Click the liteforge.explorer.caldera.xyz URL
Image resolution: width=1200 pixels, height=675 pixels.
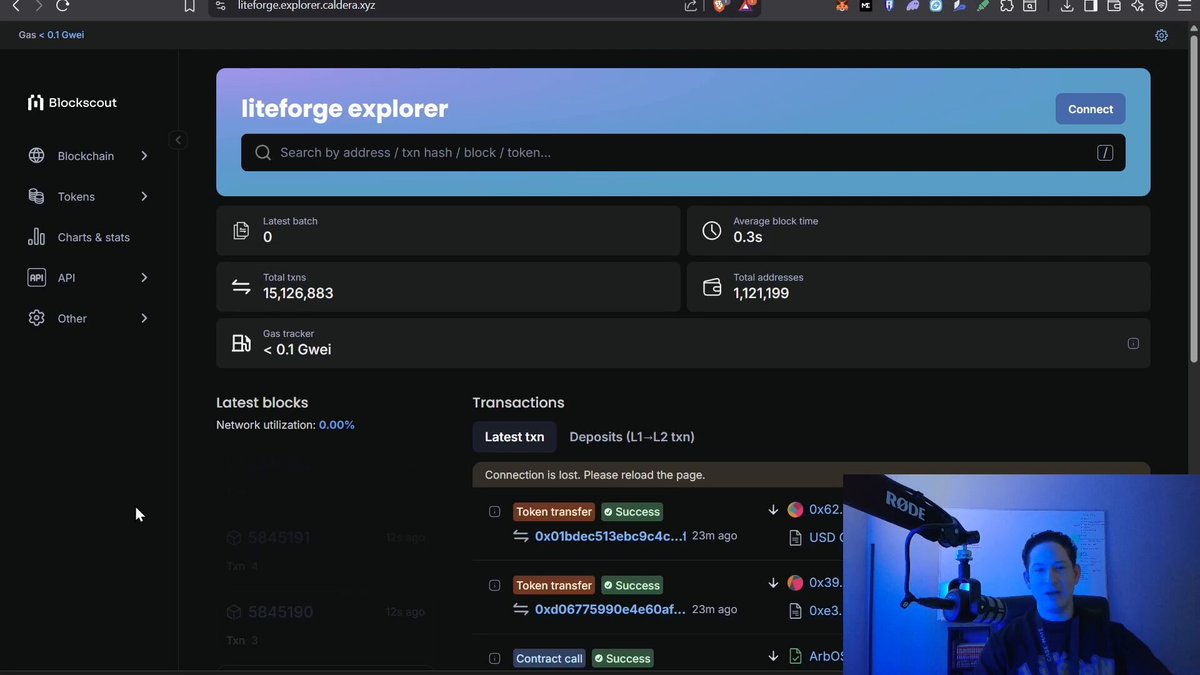pos(306,5)
